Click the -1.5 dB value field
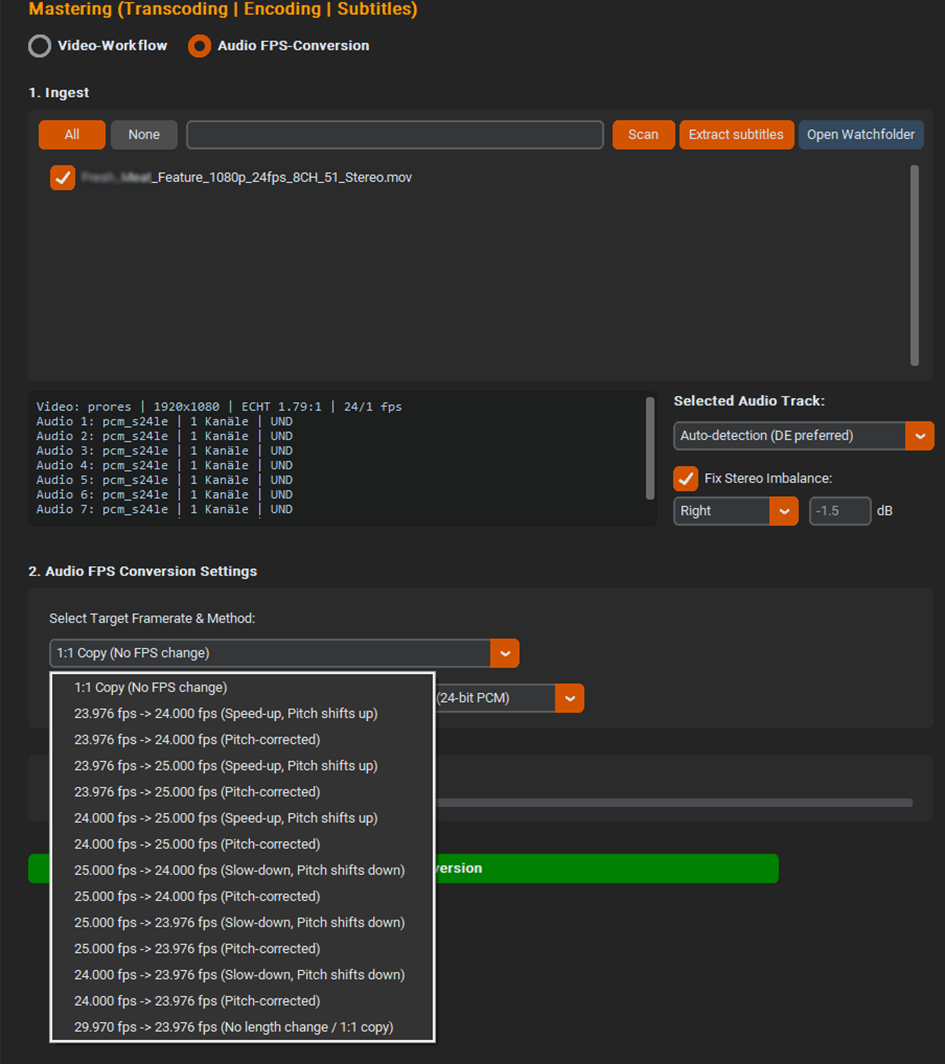Viewport: 945px width, 1064px height. 840,511
